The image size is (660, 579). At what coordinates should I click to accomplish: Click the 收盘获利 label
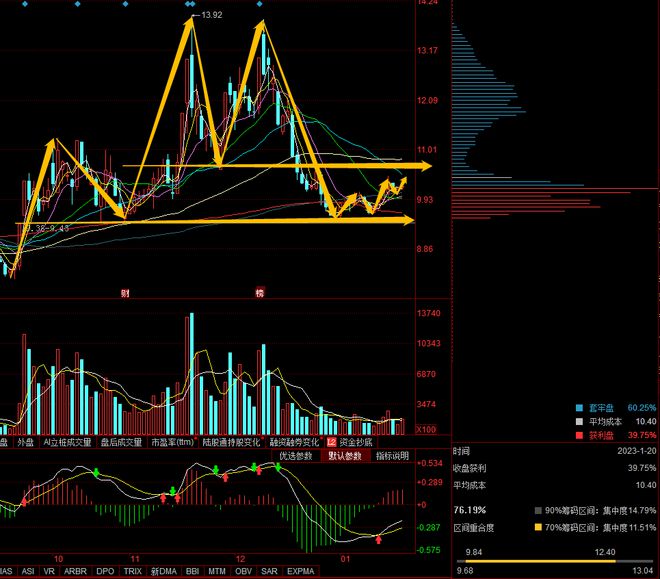(469, 468)
